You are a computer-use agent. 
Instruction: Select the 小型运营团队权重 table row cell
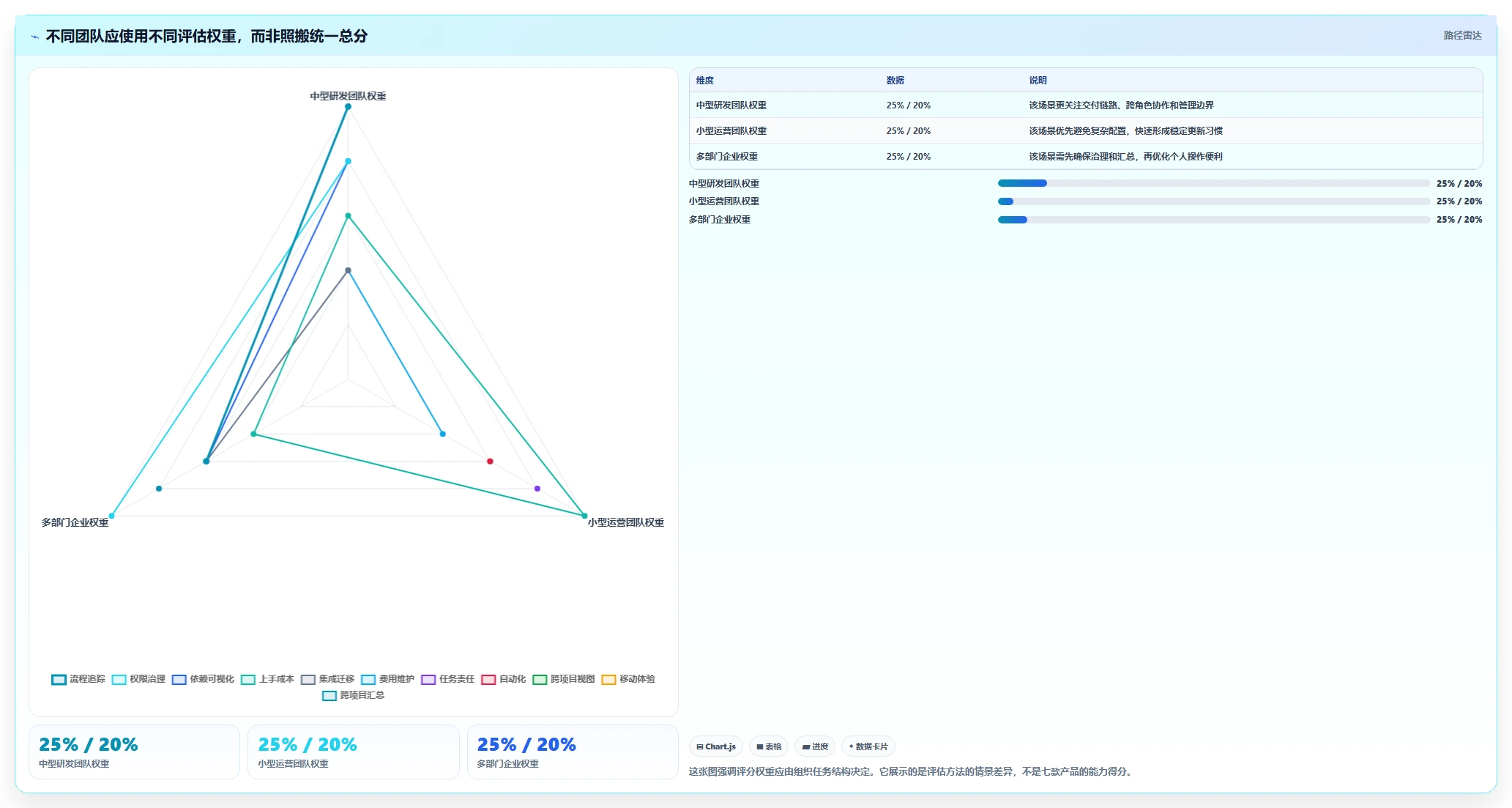[x=731, y=131]
